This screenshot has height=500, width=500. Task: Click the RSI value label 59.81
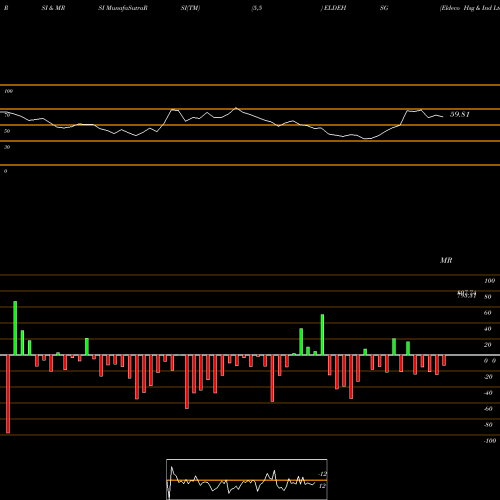460,114
